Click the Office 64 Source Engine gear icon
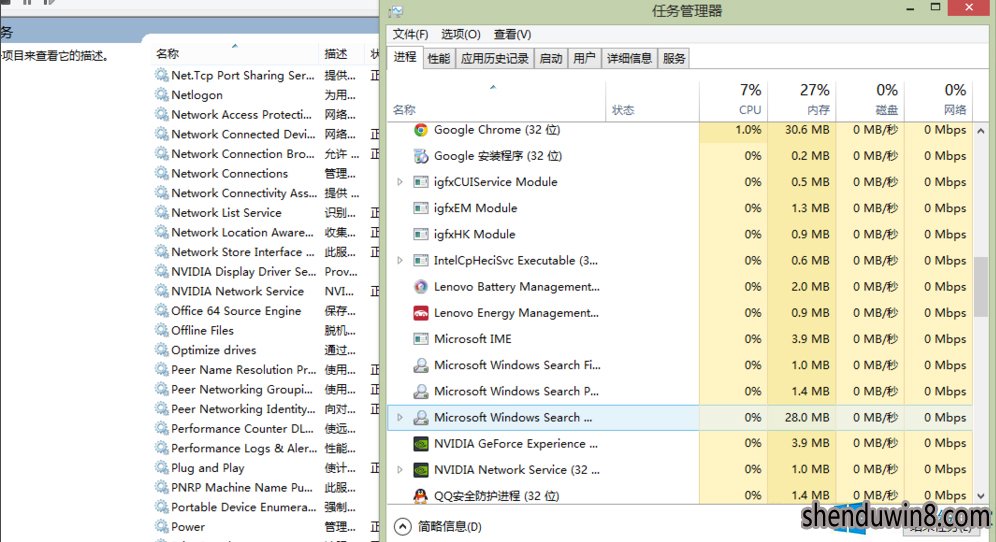This screenshot has height=542, width=996. 162,311
